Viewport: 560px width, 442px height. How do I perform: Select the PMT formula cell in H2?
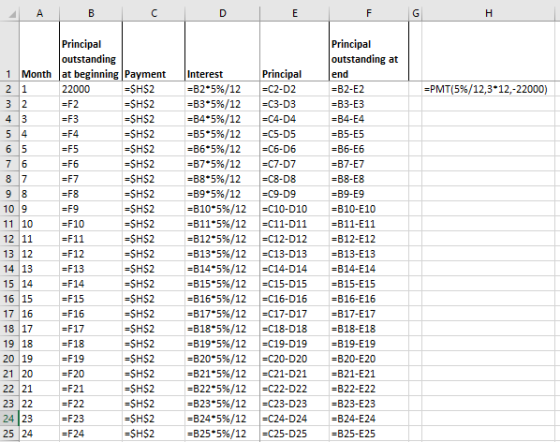(x=489, y=89)
